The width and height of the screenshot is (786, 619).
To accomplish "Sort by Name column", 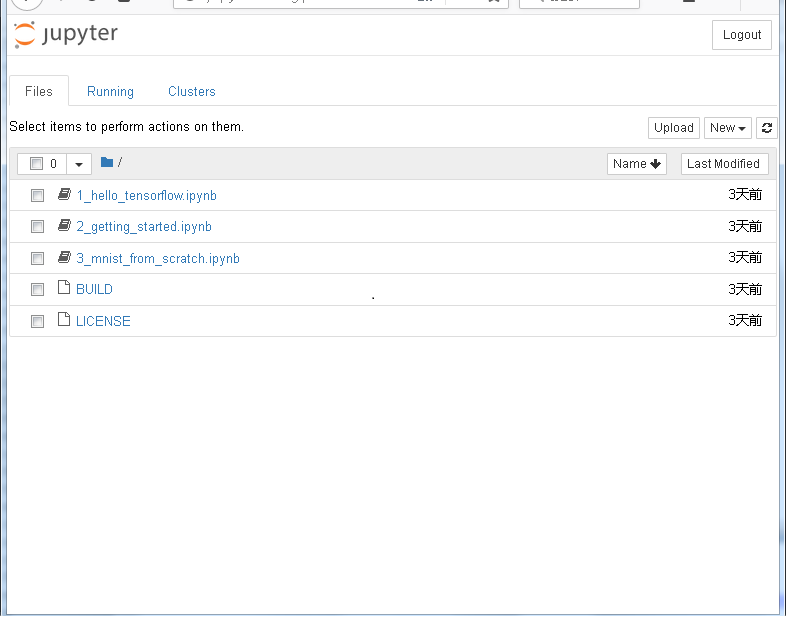I will (637, 164).
